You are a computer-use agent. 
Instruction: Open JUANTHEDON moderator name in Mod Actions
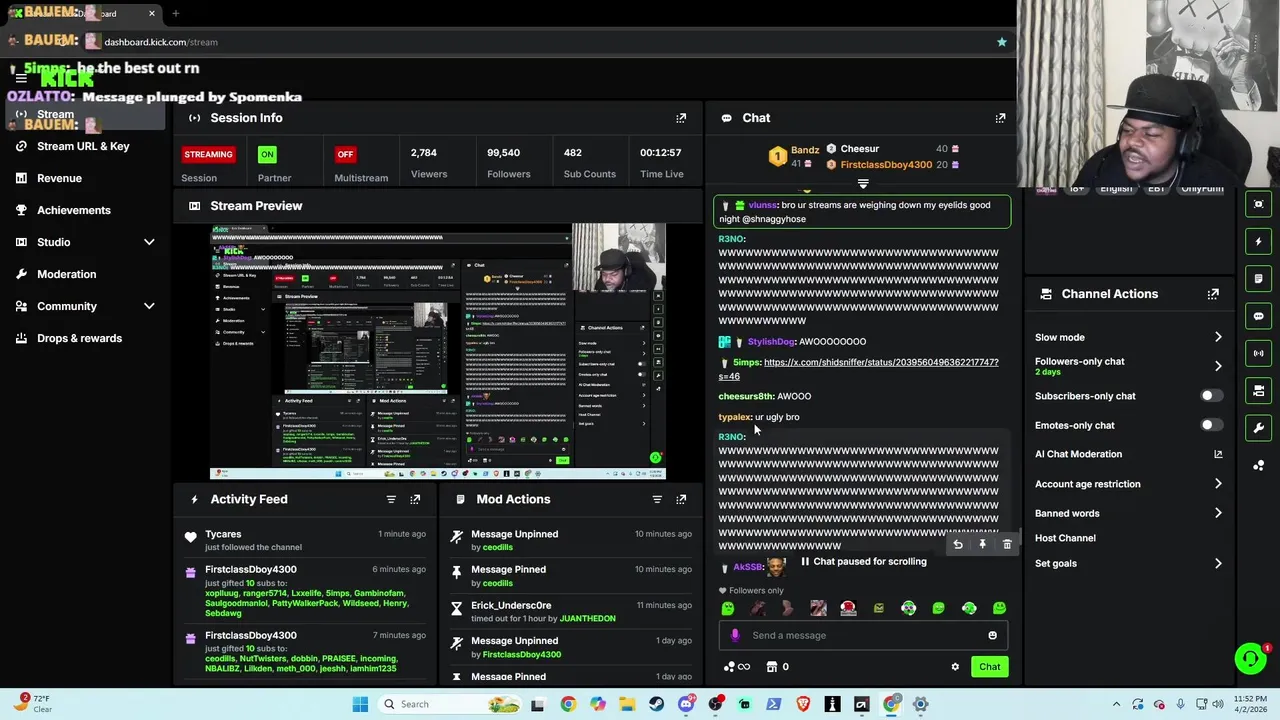click(588, 619)
